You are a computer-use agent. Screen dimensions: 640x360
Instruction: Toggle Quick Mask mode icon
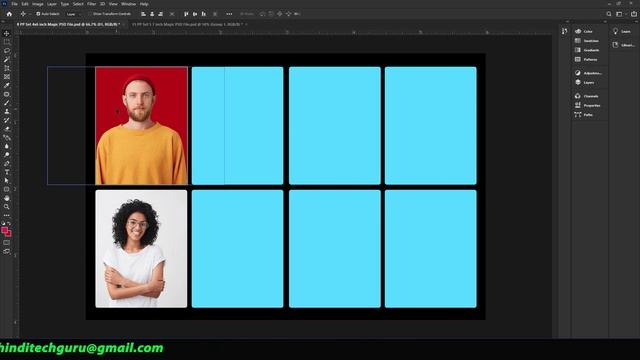(x=7, y=242)
